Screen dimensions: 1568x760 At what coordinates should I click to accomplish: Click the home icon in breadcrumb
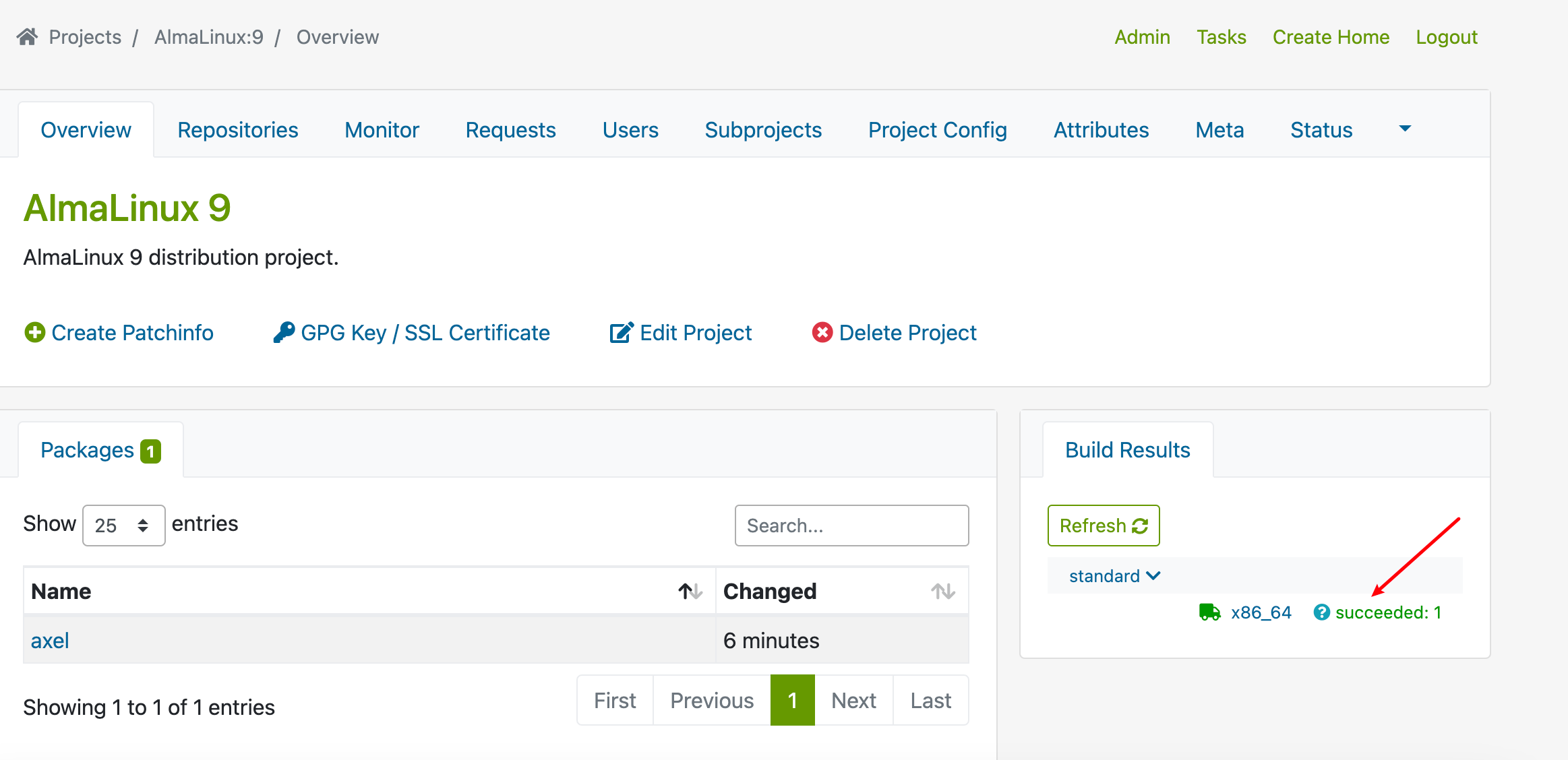[27, 36]
